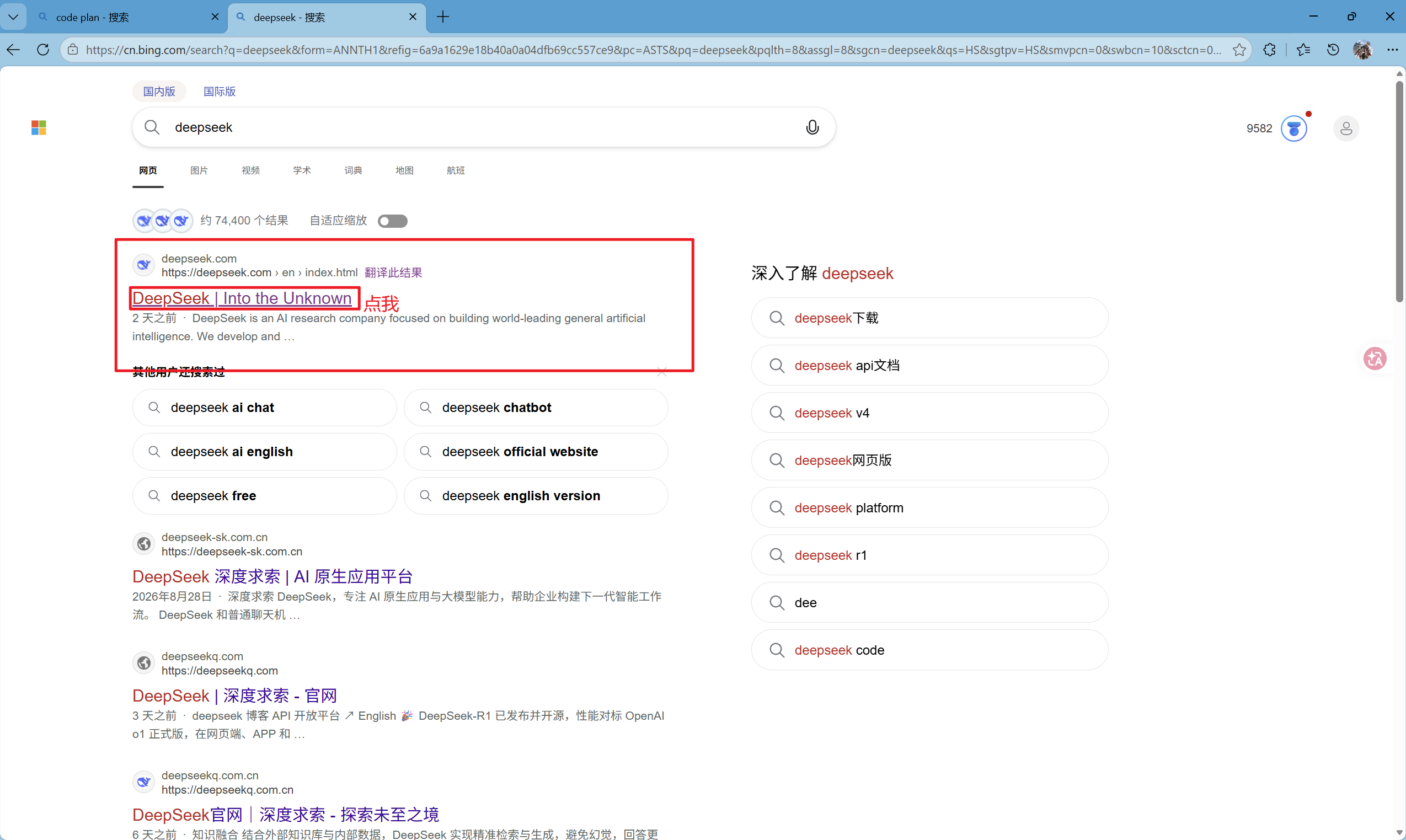Viewport: 1406px width, 840px height.
Task: Click the deepseek.com result favicon
Action: click(x=144, y=264)
